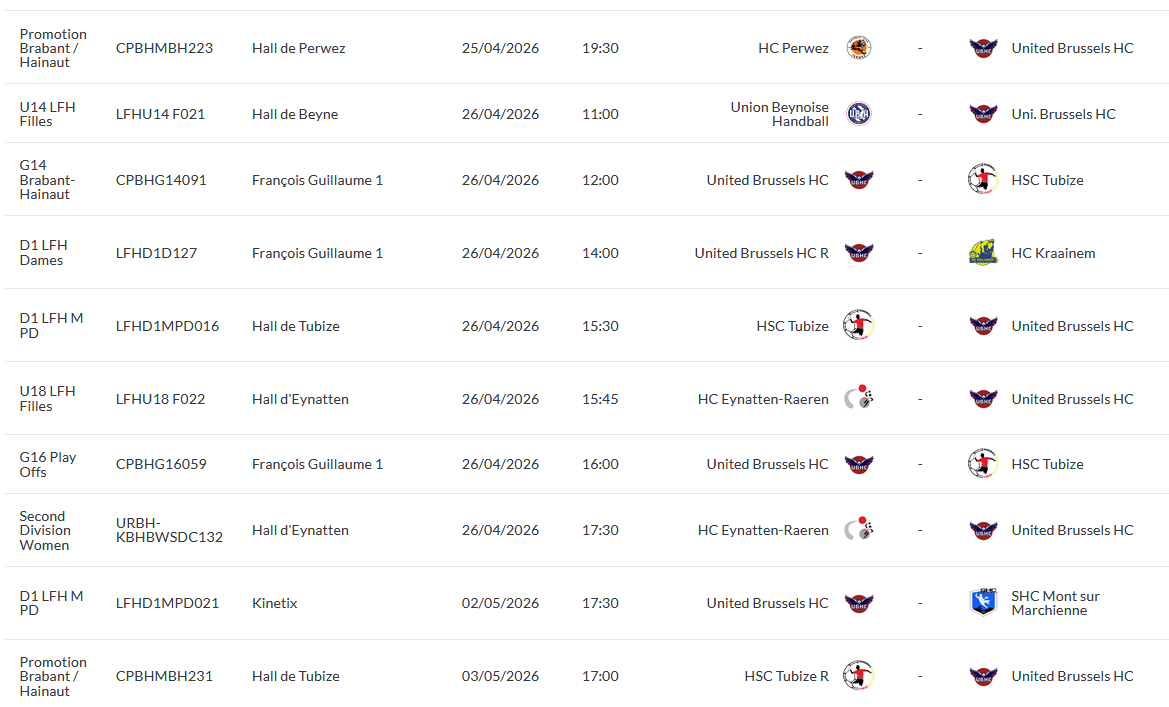Open the HC Perwez team link

coord(793,48)
